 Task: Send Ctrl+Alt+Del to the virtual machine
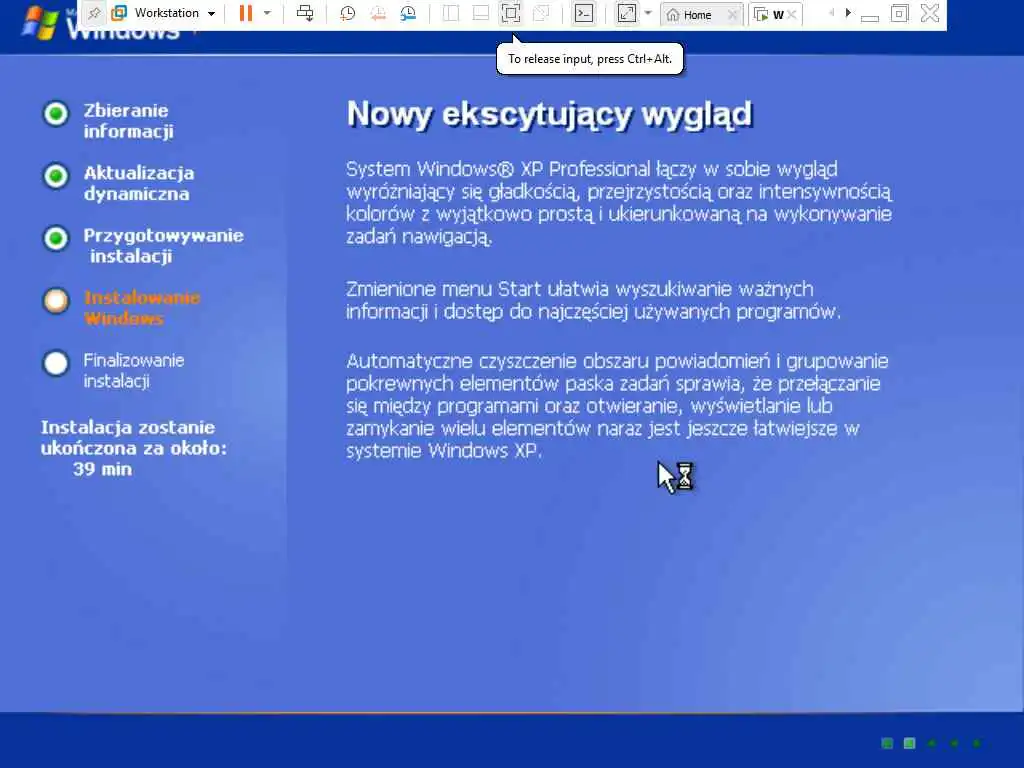pyautogui.click(x=305, y=13)
